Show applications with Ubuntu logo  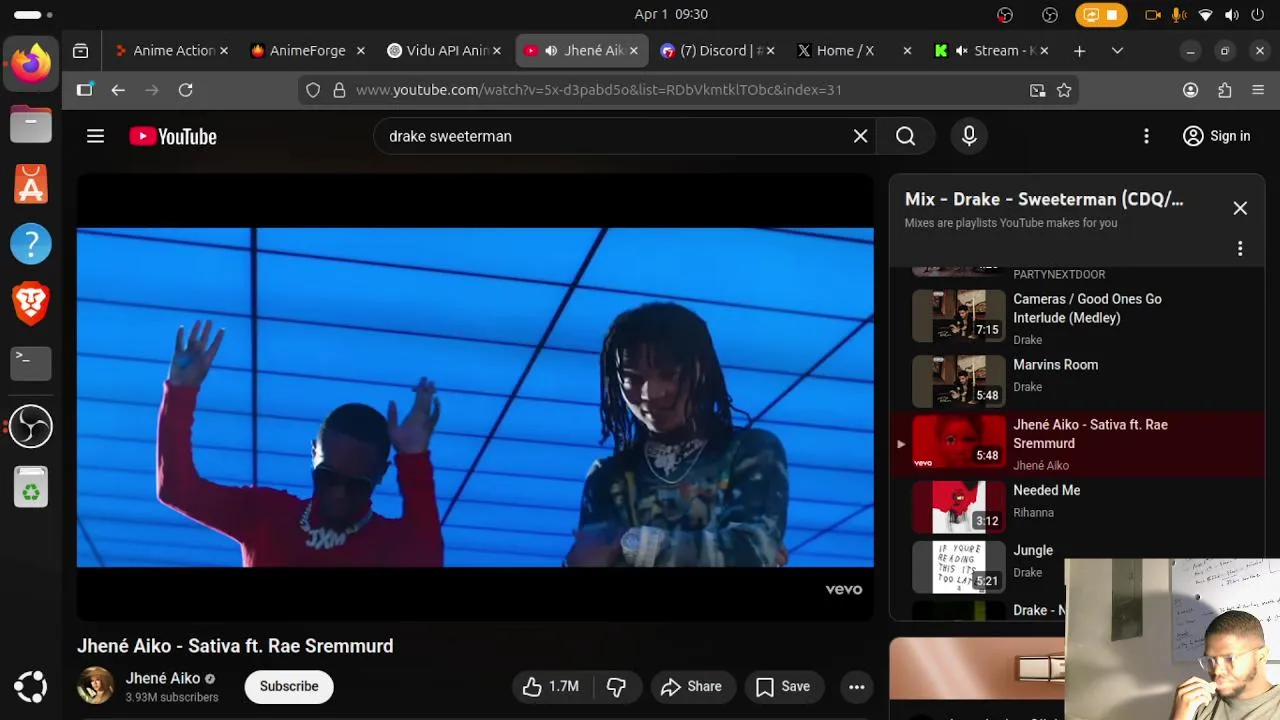pyautogui.click(x=31, y=686)
